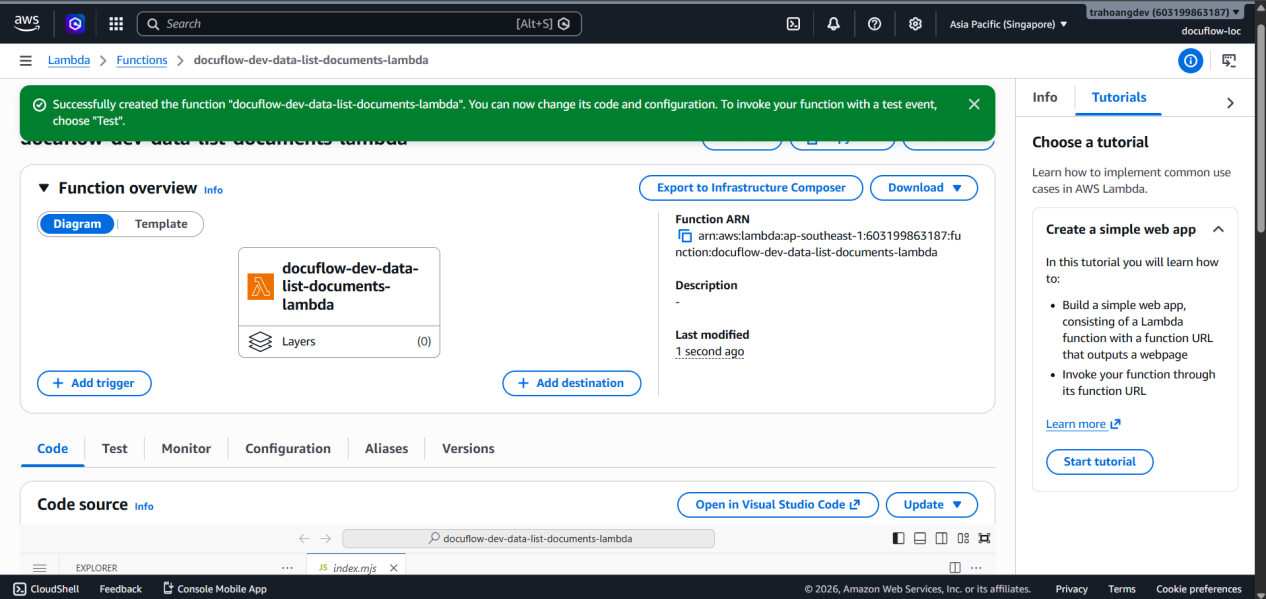Viewport: 1266px width, 599px height.
Task: Click the blue info panel icon
Action: point(1190,61)
